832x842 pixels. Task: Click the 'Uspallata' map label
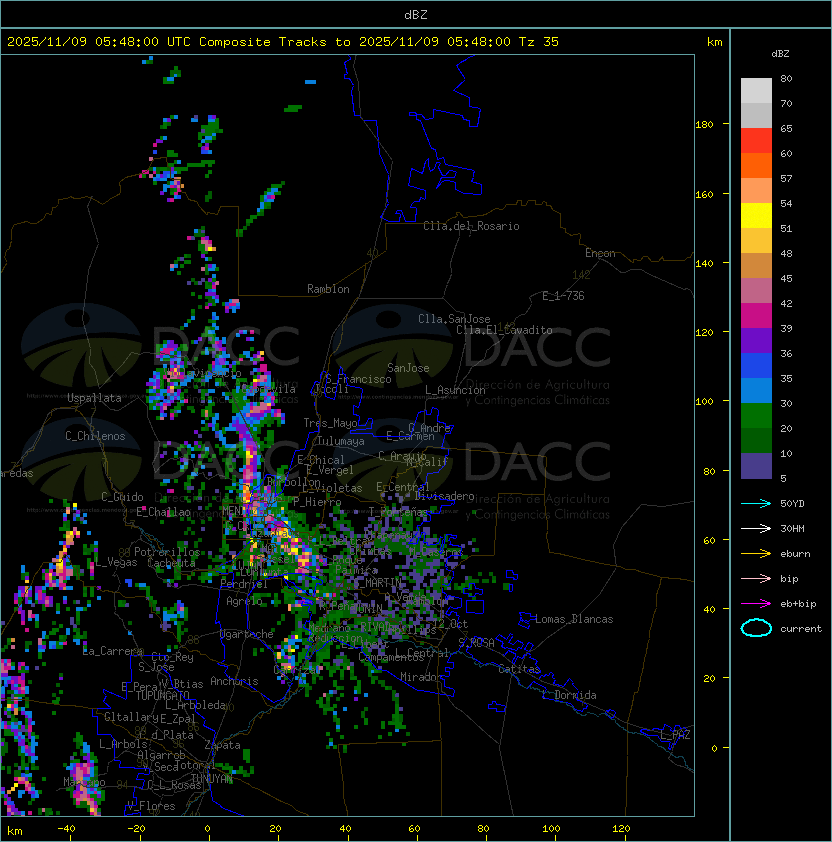pos(94,398)
